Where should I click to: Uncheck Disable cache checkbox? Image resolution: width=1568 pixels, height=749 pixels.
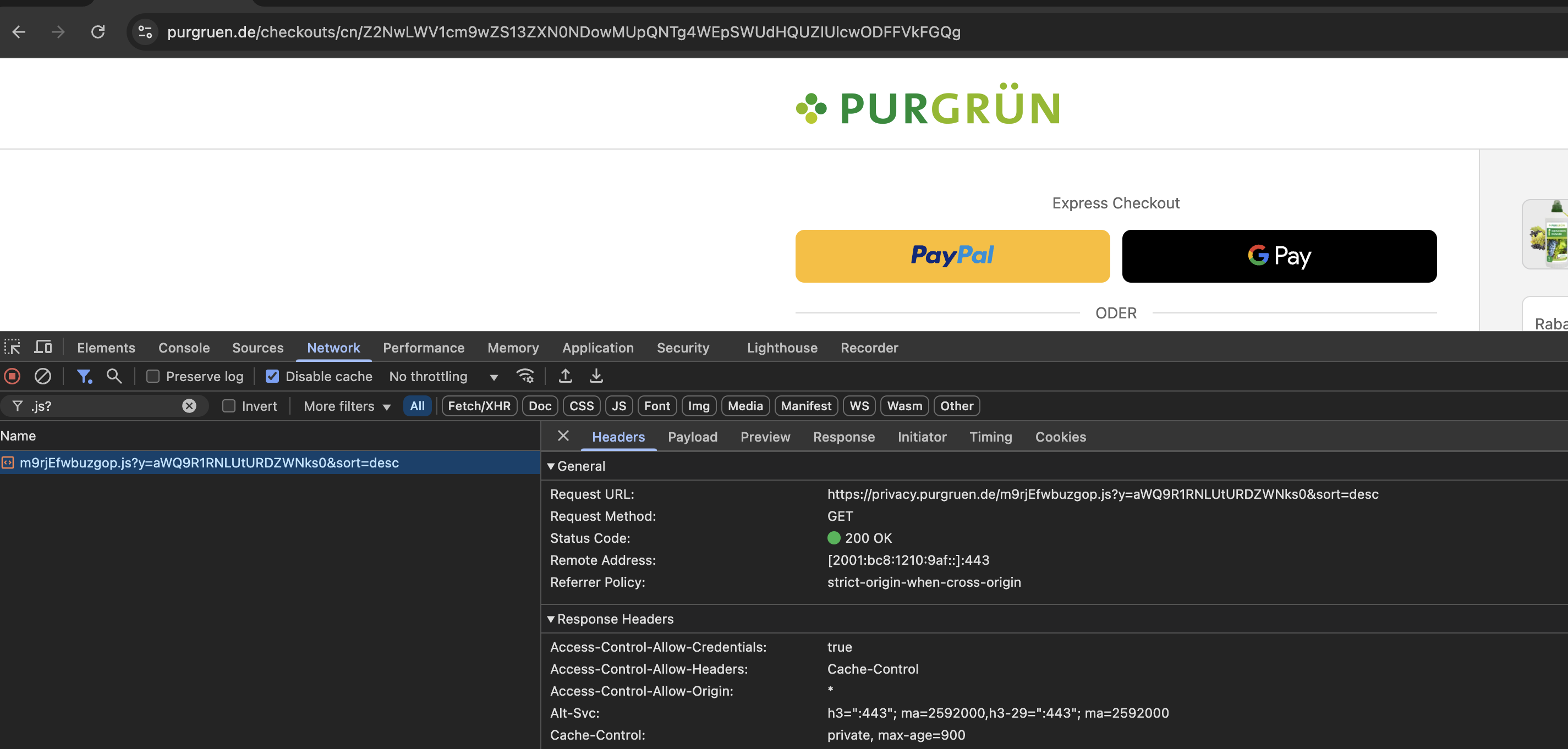(272, 377)
